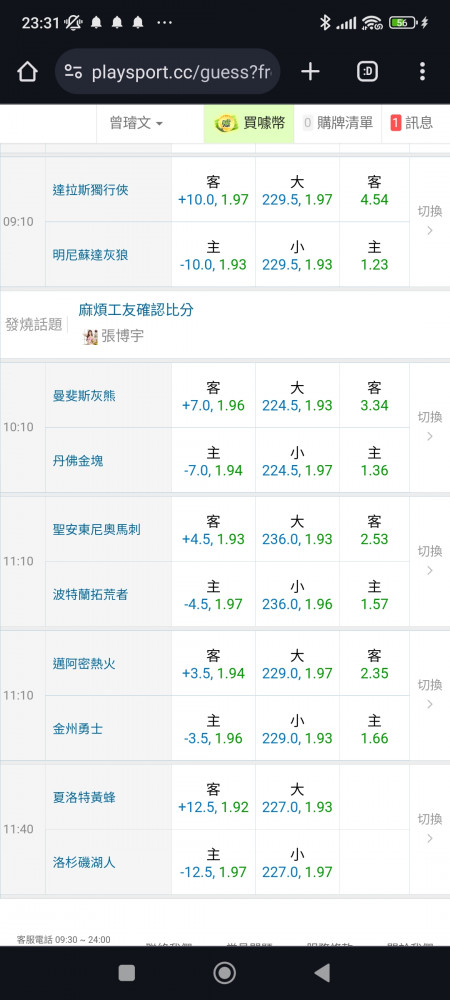Viewport: 450px width, 1000px height.
Task: Open the 訊息 messages with red badge
Action: pyautogui.click(x=412, y=123)
